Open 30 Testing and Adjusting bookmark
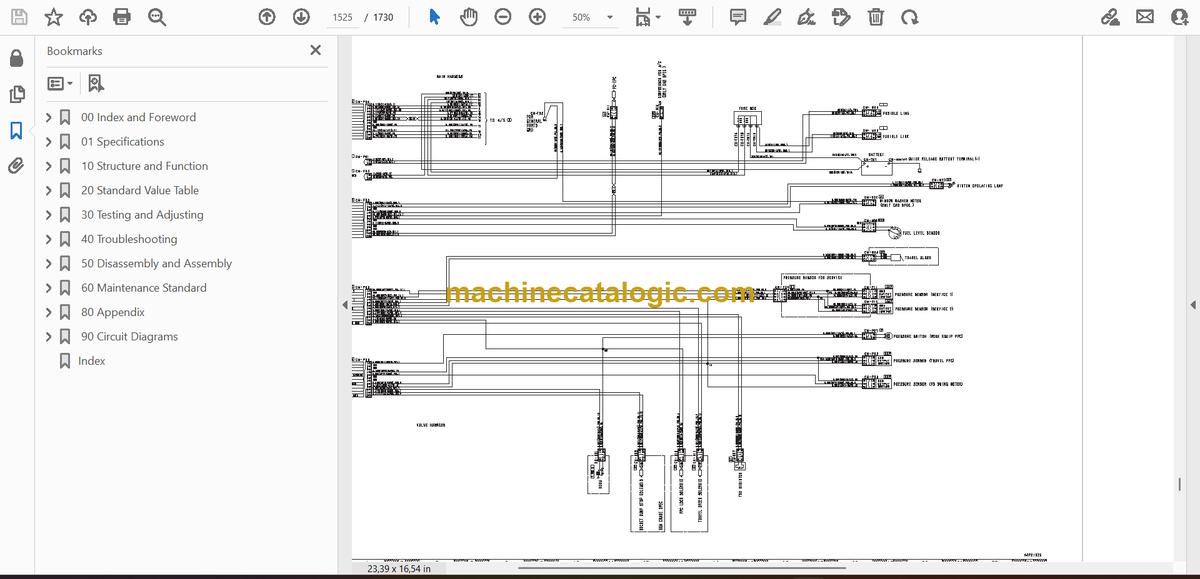Viewport: 1200px width, 579px height. 142,214
